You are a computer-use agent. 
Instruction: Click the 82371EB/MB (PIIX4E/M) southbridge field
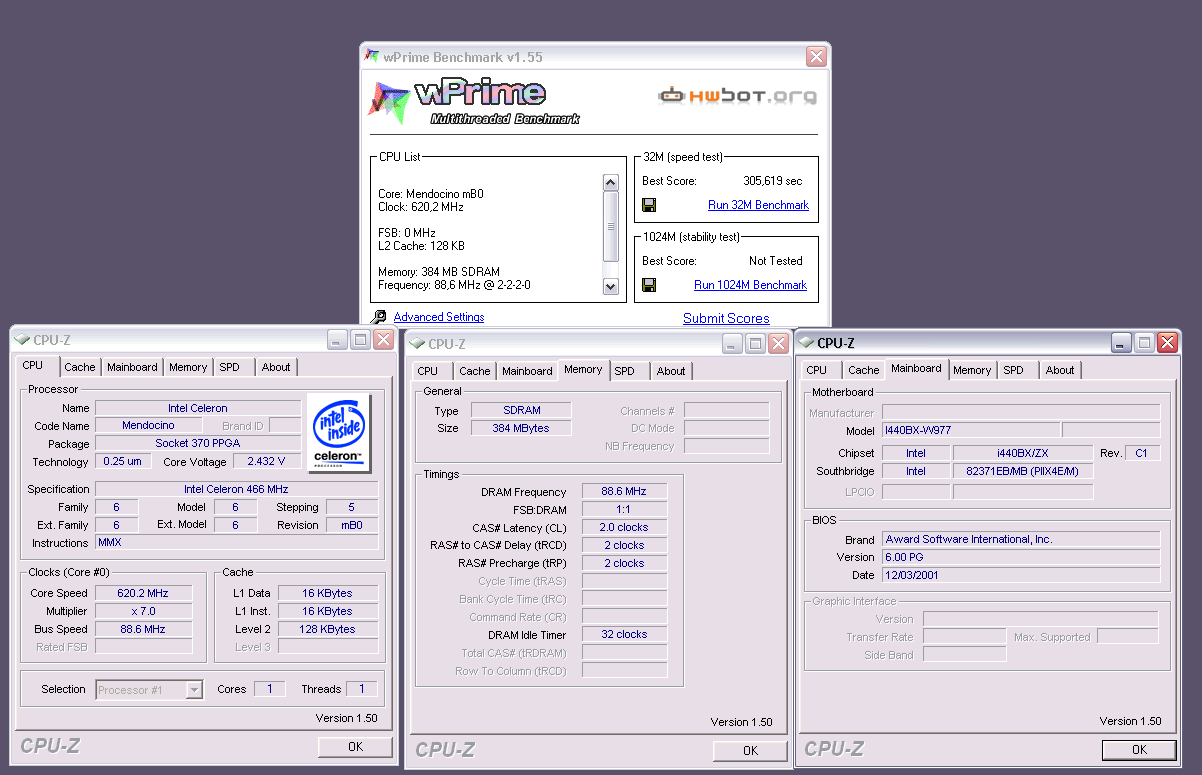[1023, 471]
